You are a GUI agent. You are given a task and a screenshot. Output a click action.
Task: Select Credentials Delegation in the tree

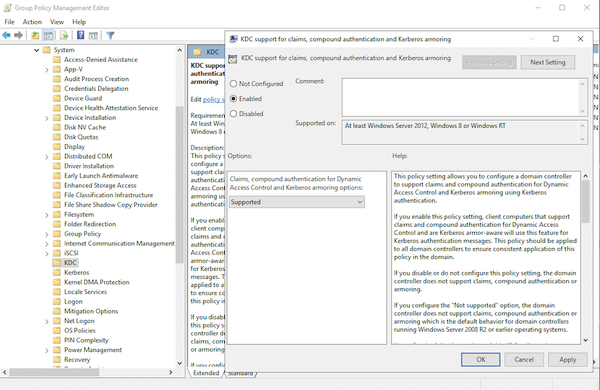pos(96,88)
